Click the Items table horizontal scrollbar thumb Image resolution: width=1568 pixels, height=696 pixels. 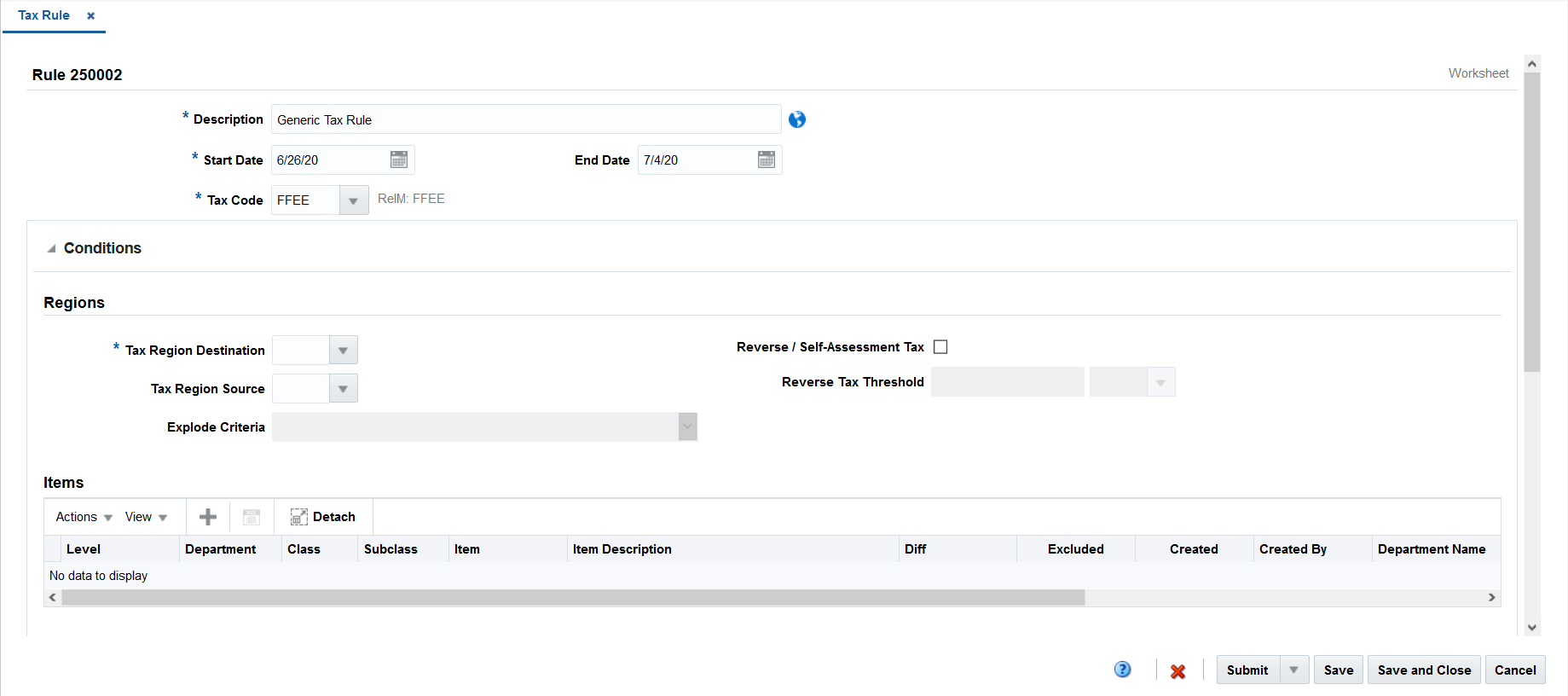coord(573,597)
